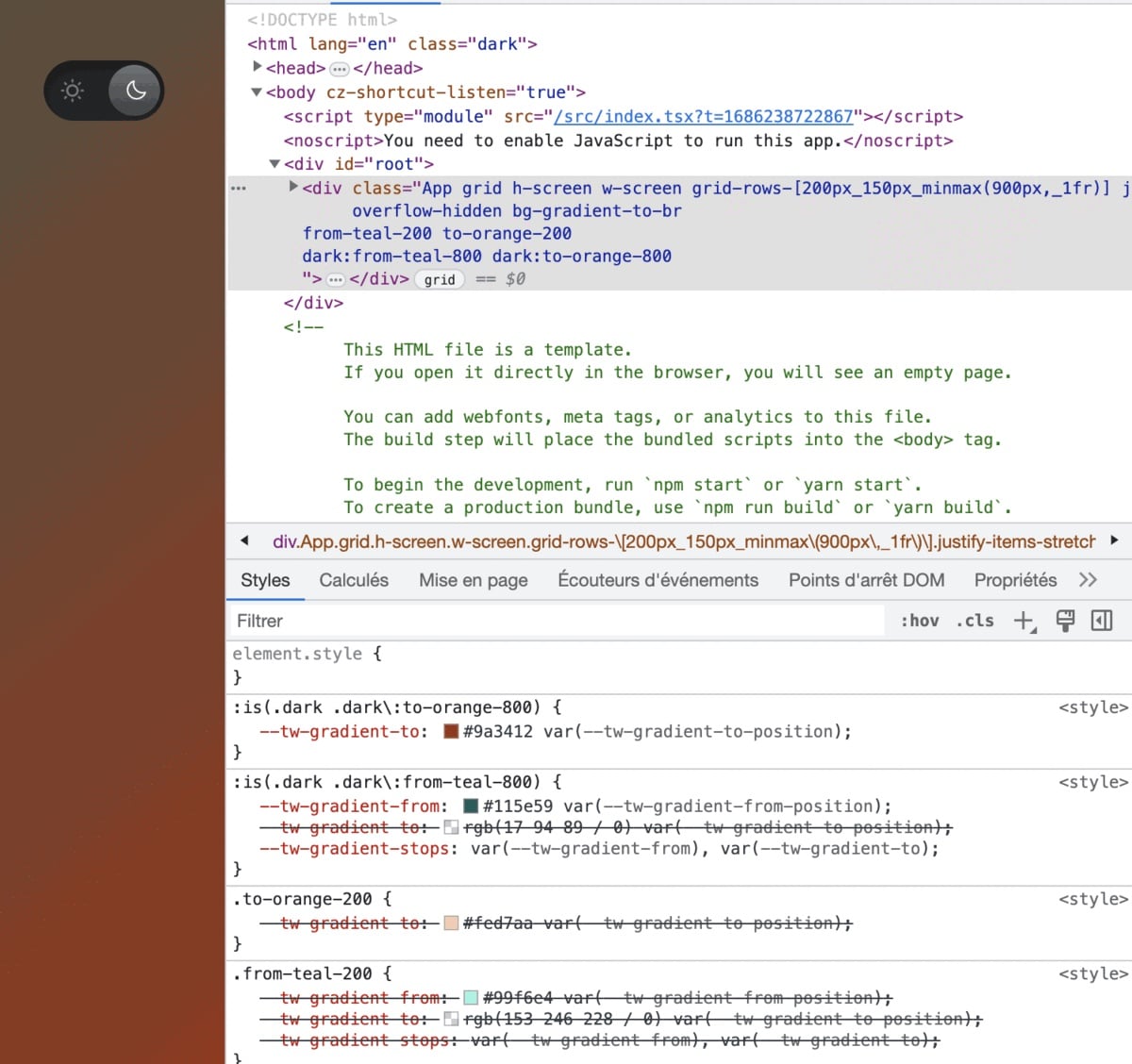Screen dimensions: 1132x1064
Task: Expand the div class App triangle
Action: (x=293, y=187)
